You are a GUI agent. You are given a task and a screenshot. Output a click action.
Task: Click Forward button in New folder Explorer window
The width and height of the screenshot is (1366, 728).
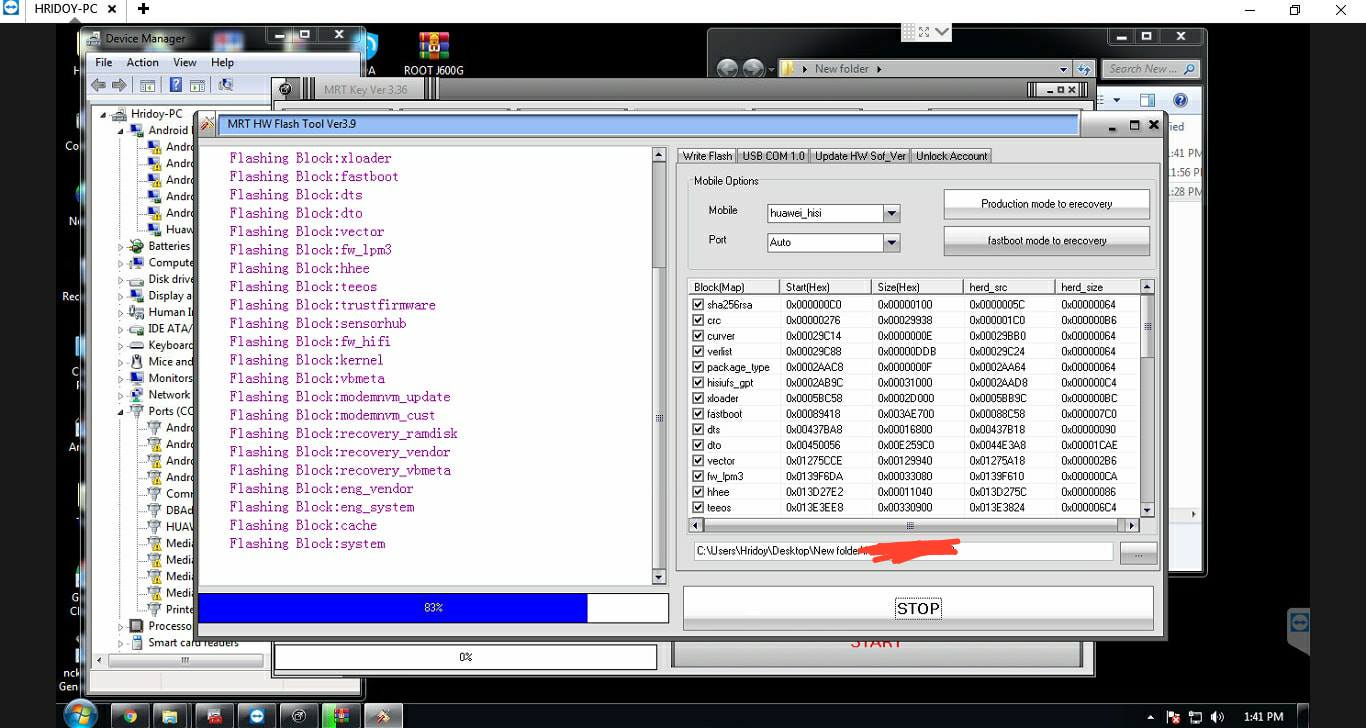click(752, 69)
